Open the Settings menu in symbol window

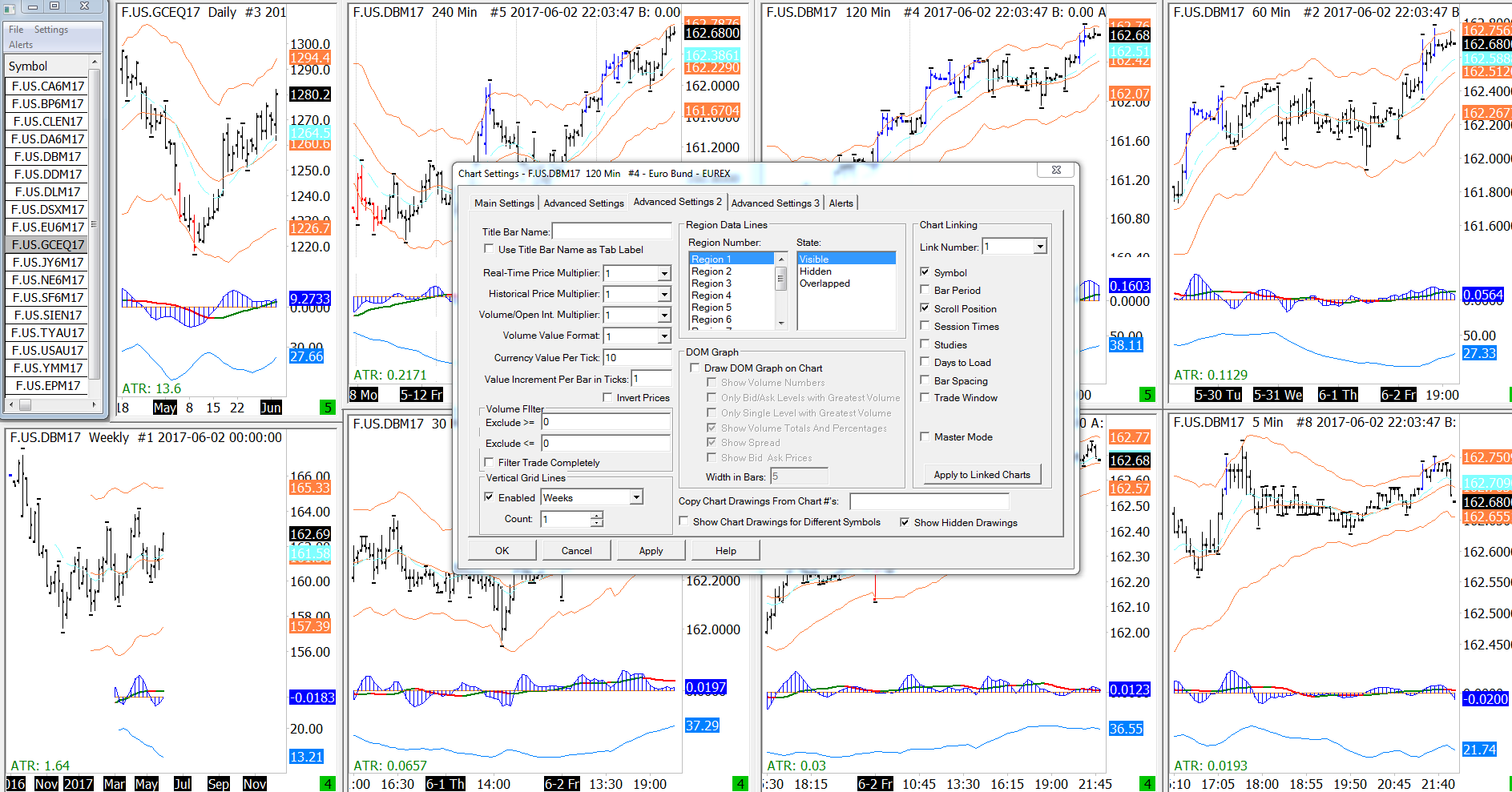(x=50, y=30)
